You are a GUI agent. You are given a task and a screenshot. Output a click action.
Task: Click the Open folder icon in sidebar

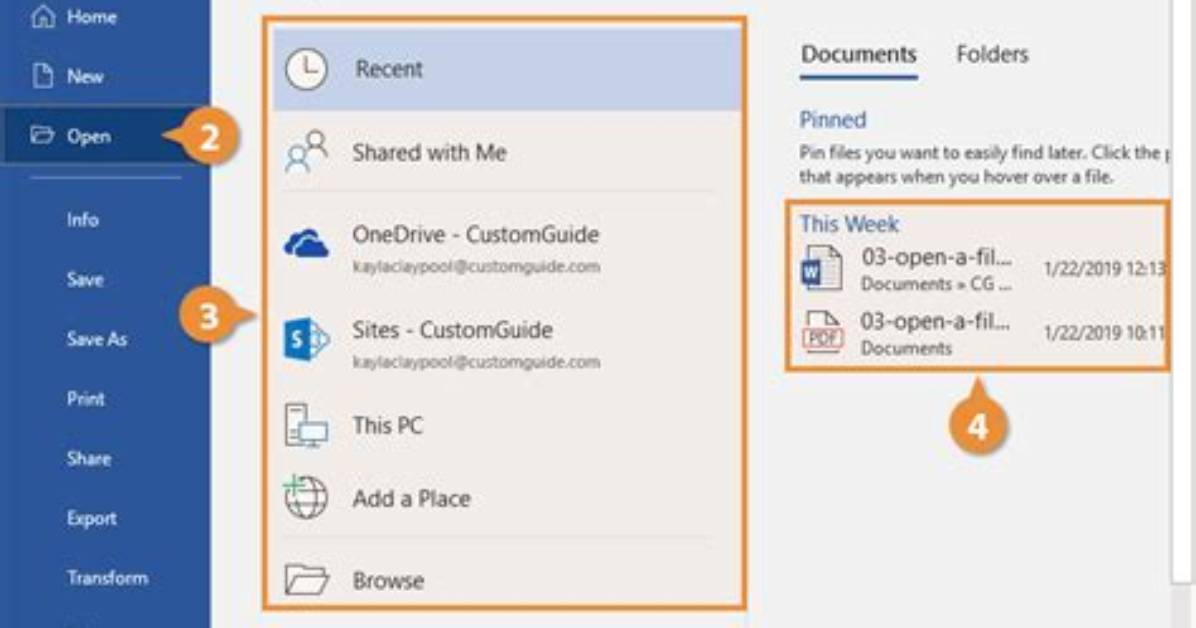pos(42,135)
